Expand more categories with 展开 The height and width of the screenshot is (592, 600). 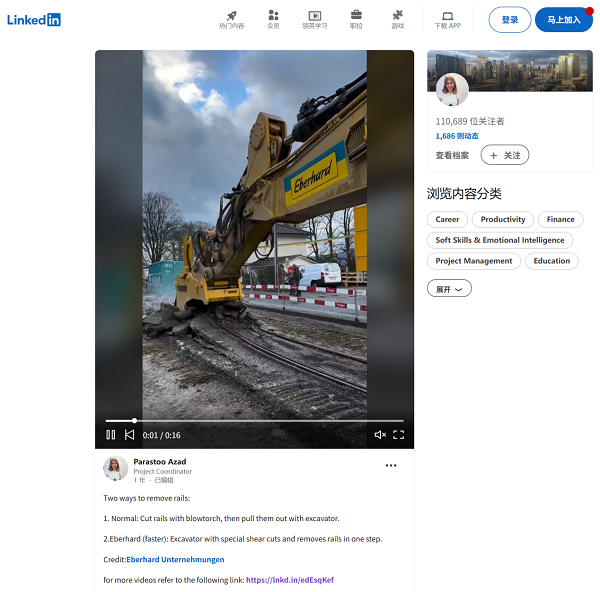(x=449, y=288)
